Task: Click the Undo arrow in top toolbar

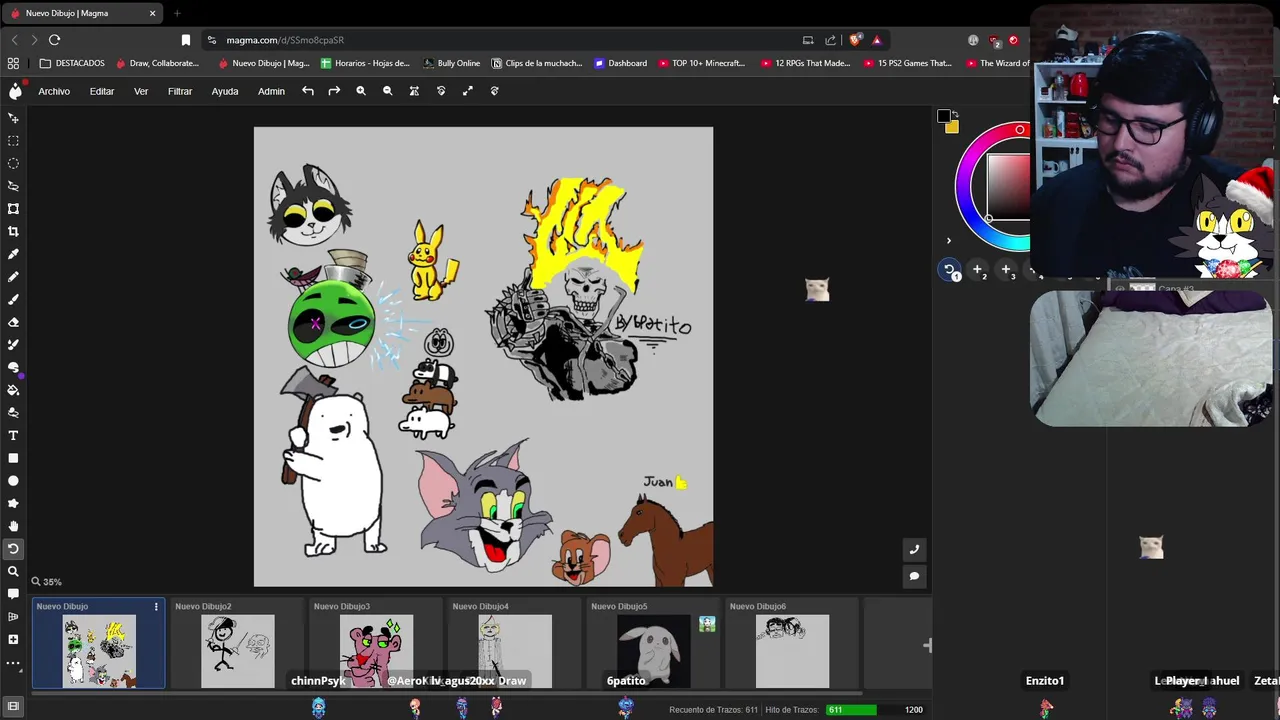Action: point(308,91)
